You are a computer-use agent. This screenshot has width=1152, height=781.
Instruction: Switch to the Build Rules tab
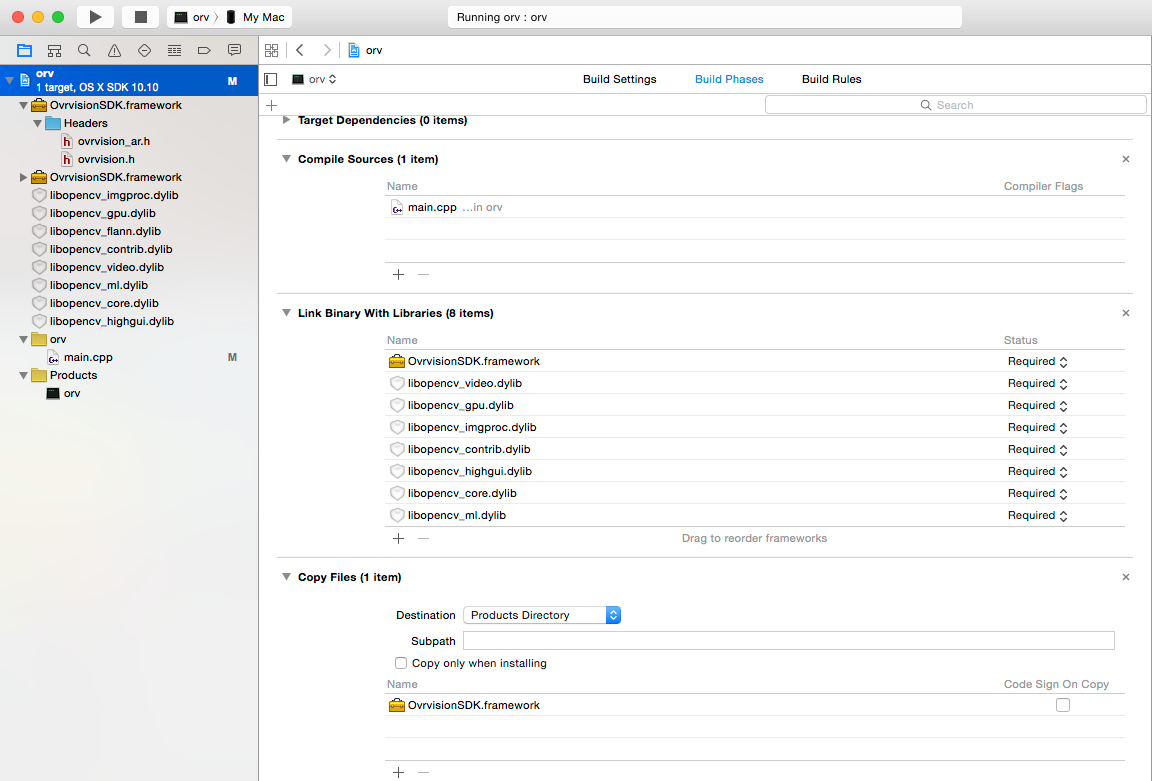832,79
